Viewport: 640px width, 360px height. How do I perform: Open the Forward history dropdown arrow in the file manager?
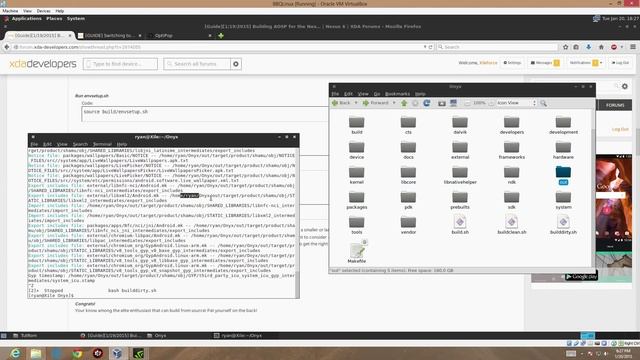coord(394,103)
